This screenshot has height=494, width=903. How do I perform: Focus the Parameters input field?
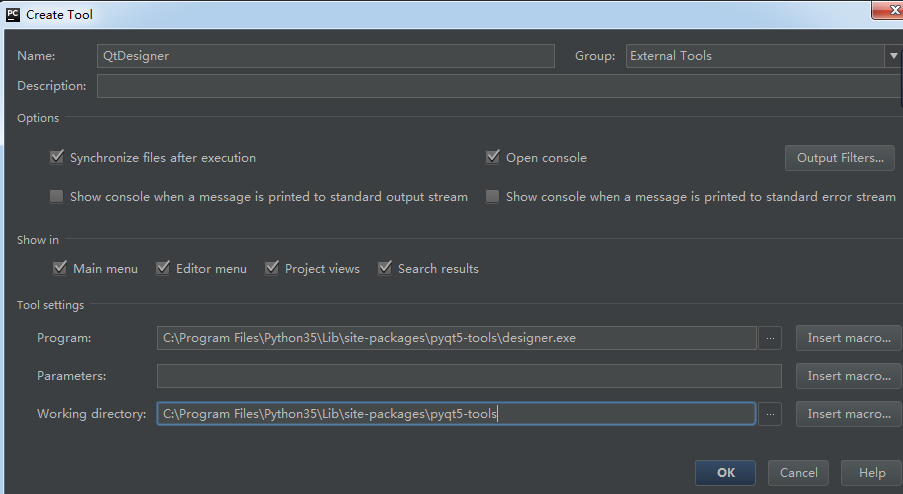click(x=468, y=376)
